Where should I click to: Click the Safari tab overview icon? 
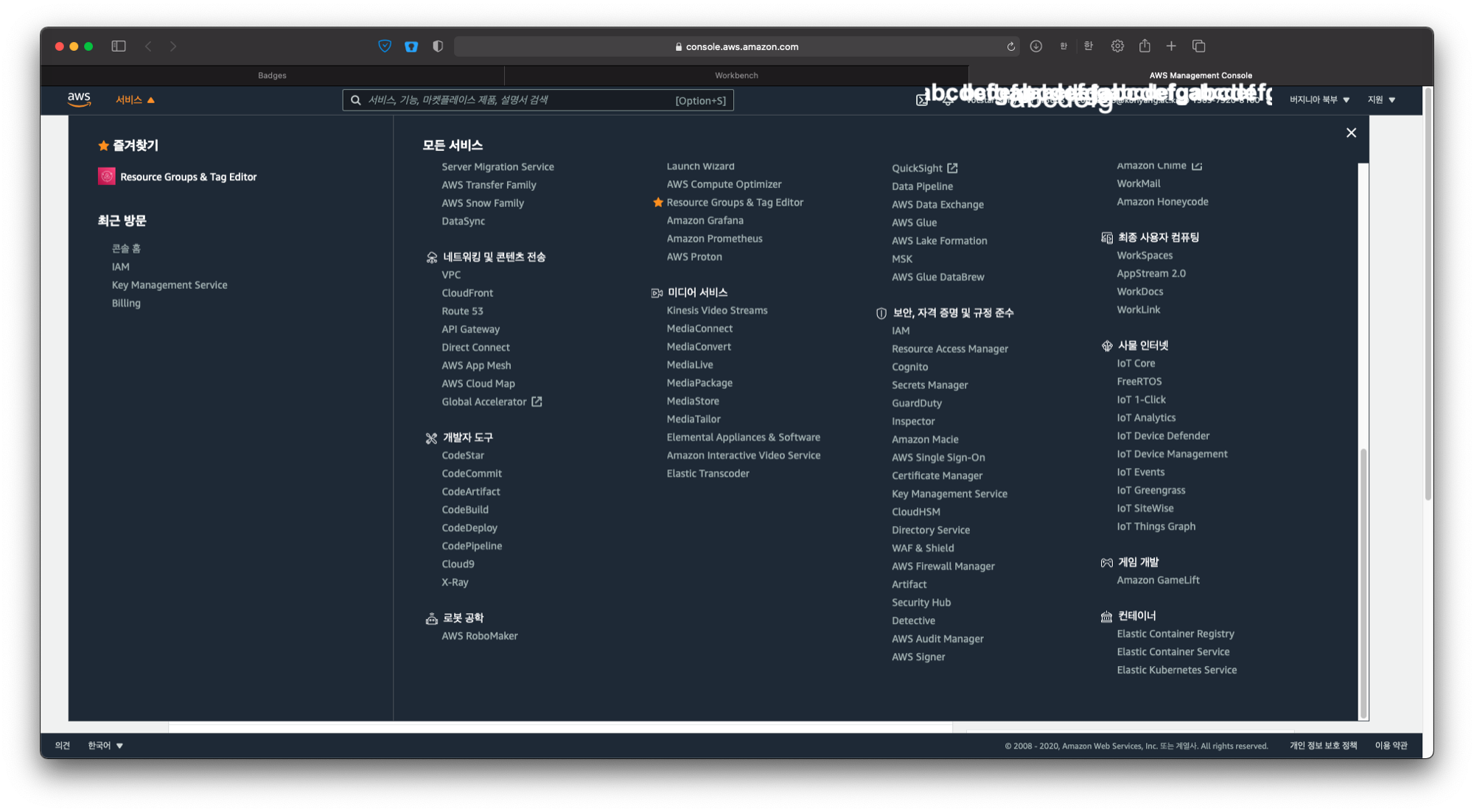(x=1199, y=46)
